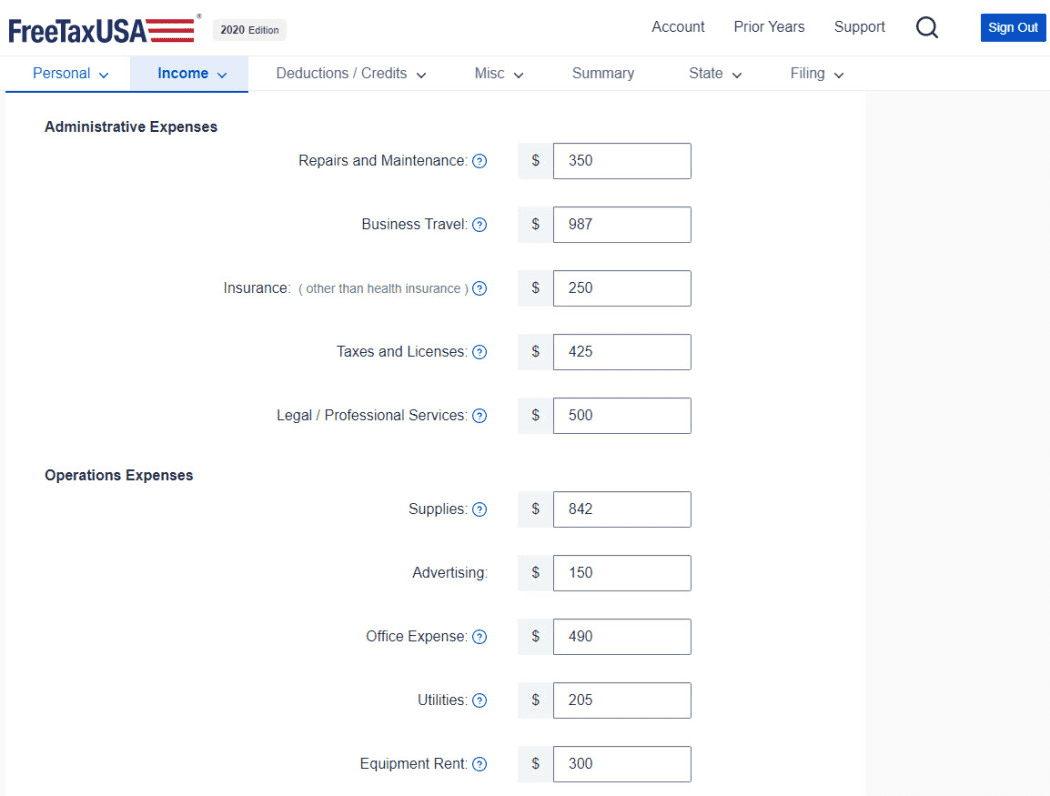Go to the Summary tab
The image size is (1050, 796).
[x=603, y=74]
